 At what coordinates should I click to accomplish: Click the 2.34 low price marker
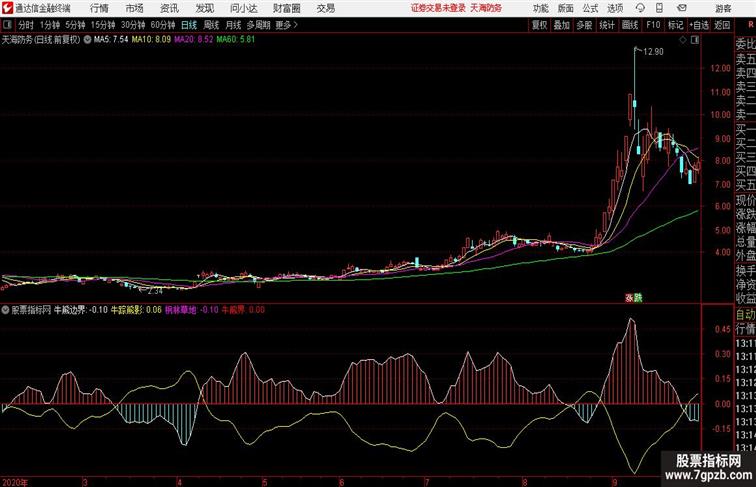[155, 291]
